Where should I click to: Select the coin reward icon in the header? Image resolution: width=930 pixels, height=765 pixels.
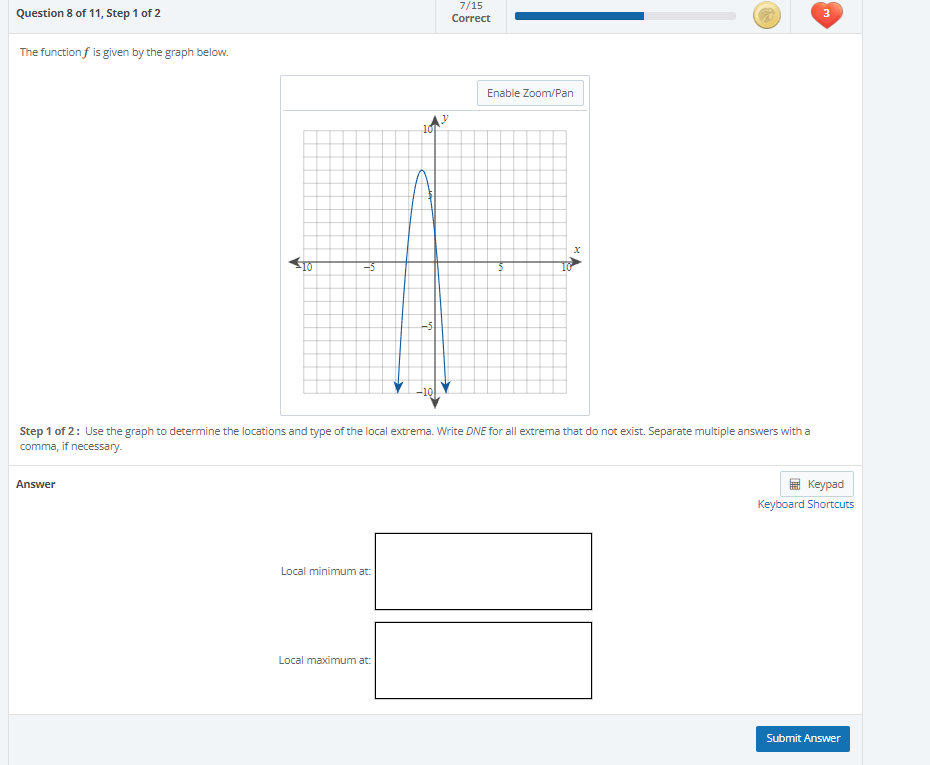tap(766, 16)
